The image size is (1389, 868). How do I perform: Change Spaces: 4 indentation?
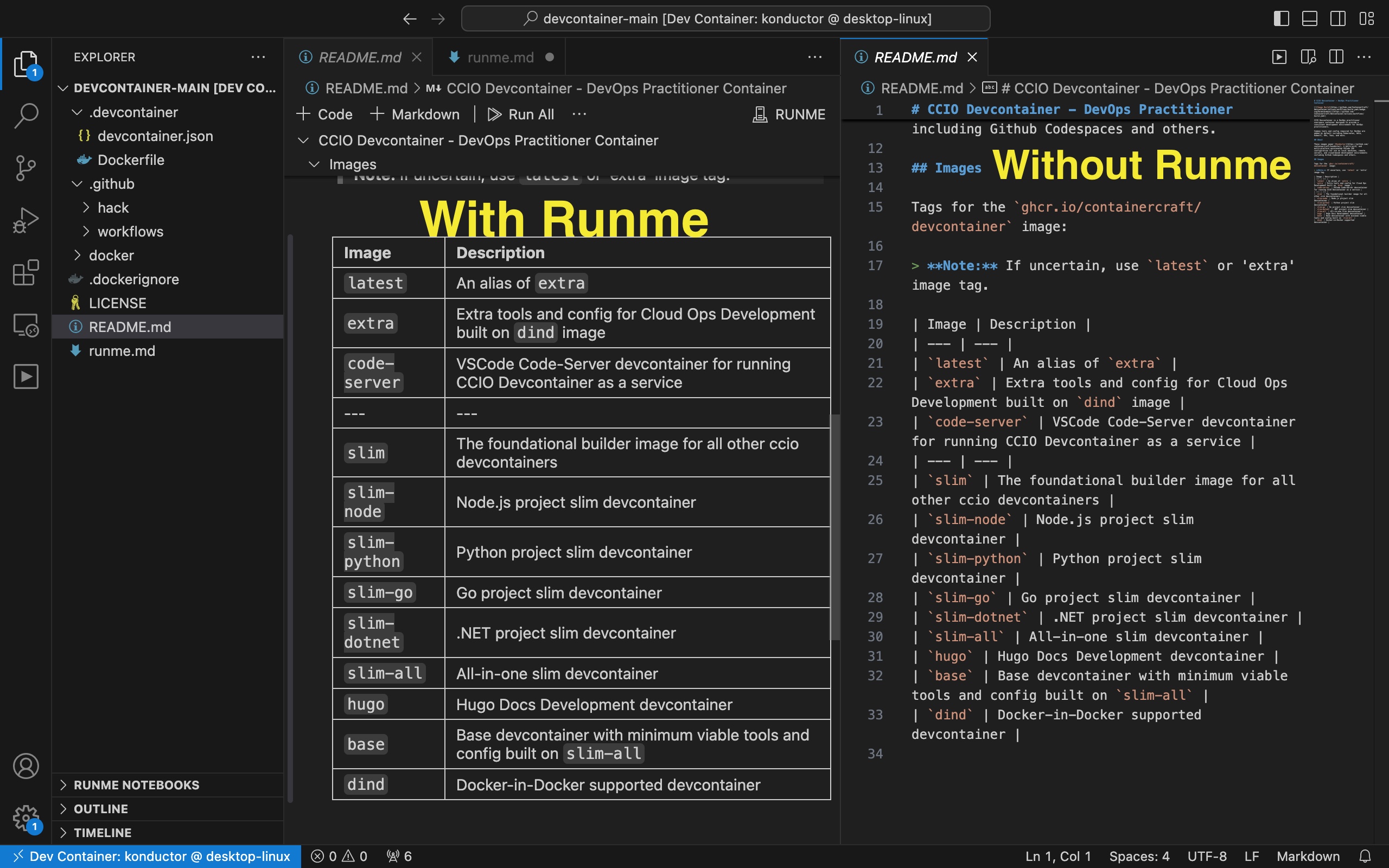1139,856
